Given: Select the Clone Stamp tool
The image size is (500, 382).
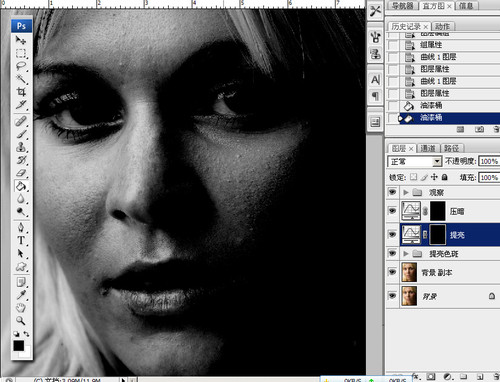Looking at the screenshot, I should pos(21,147).
